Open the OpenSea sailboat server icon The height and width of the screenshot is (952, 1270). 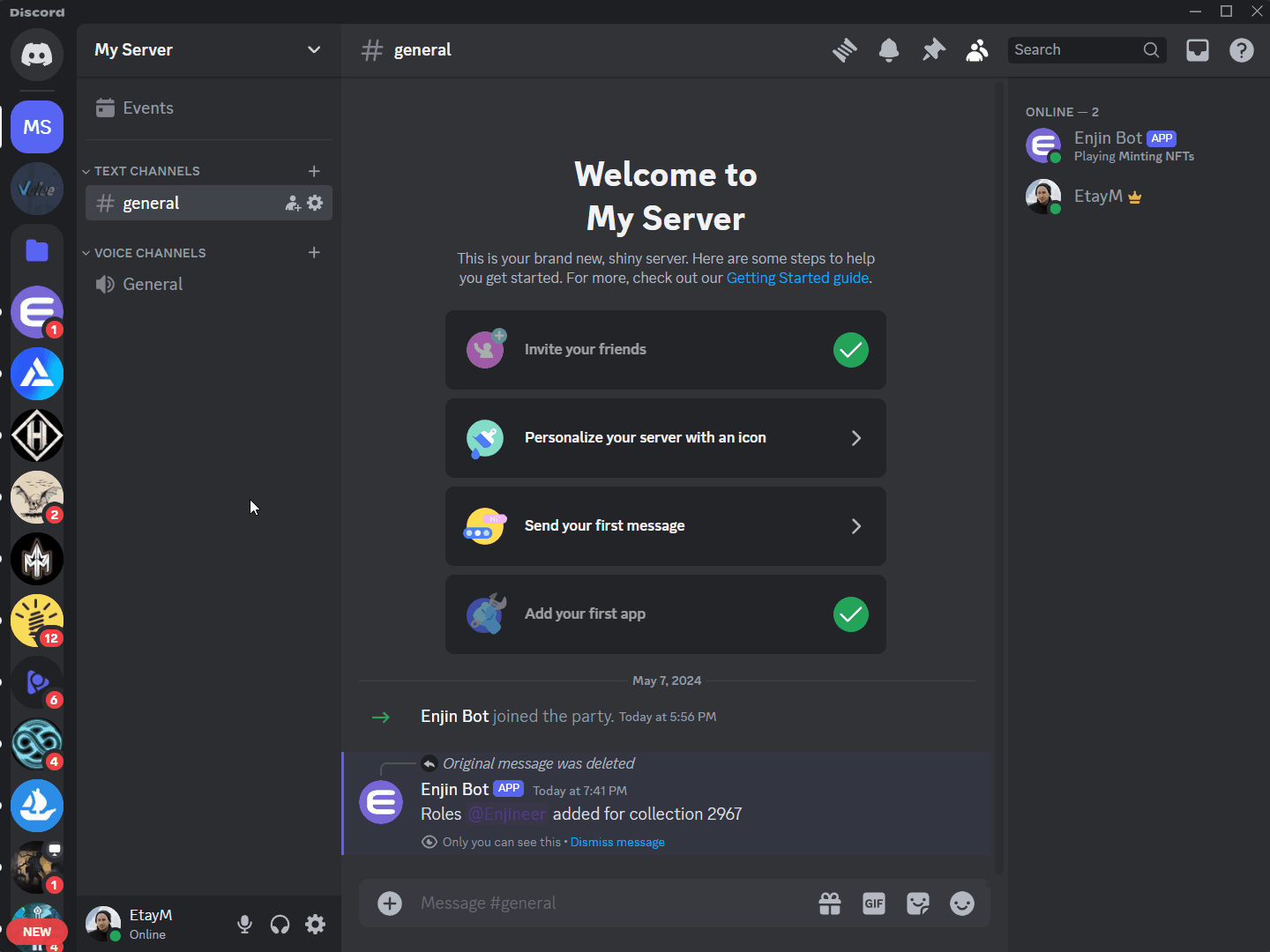[37, 806]
